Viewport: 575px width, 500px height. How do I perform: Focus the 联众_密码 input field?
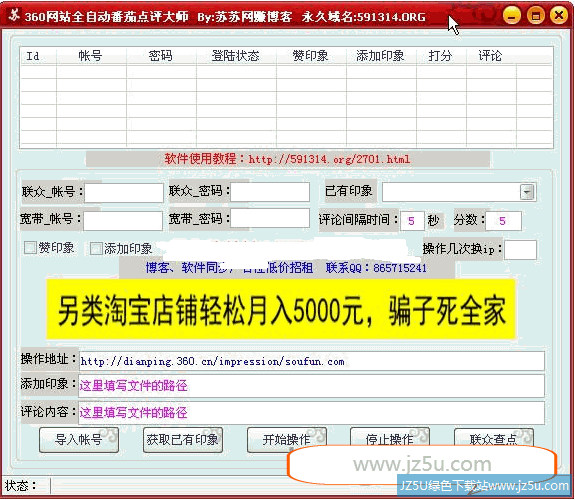point(270,192)
